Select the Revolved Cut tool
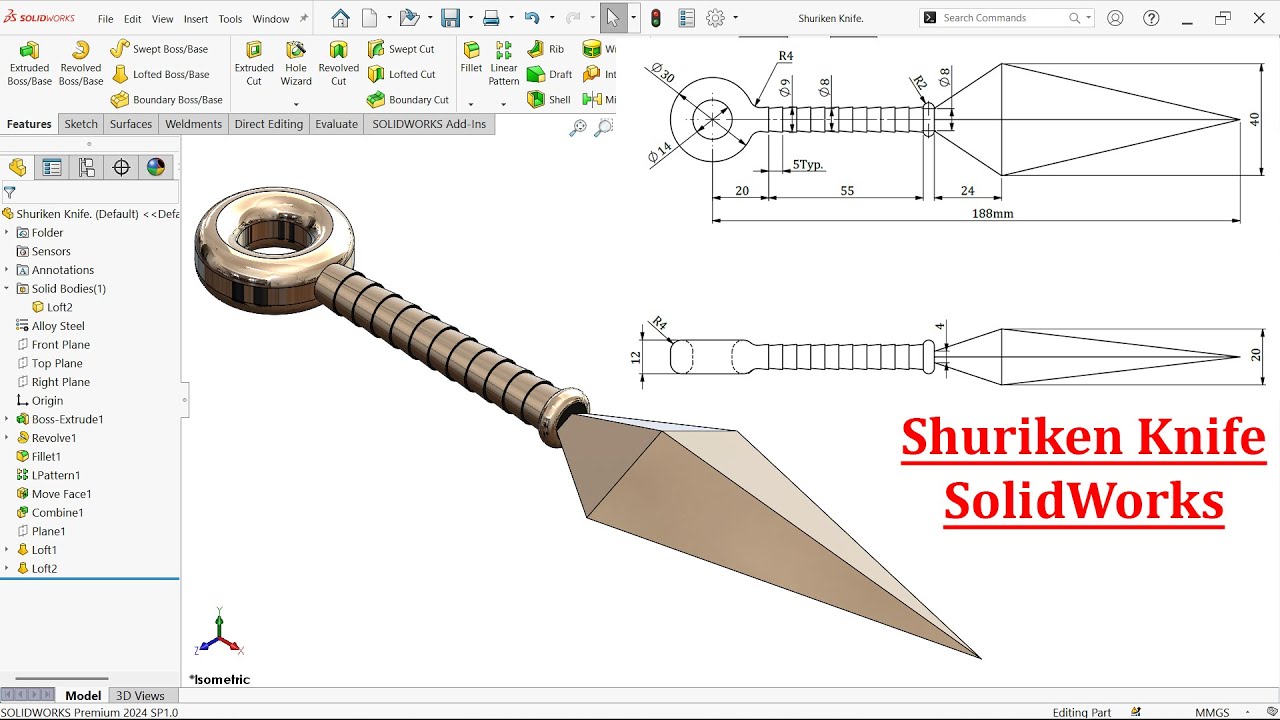This screenshot has width=1280, height=720. [339, 64]
